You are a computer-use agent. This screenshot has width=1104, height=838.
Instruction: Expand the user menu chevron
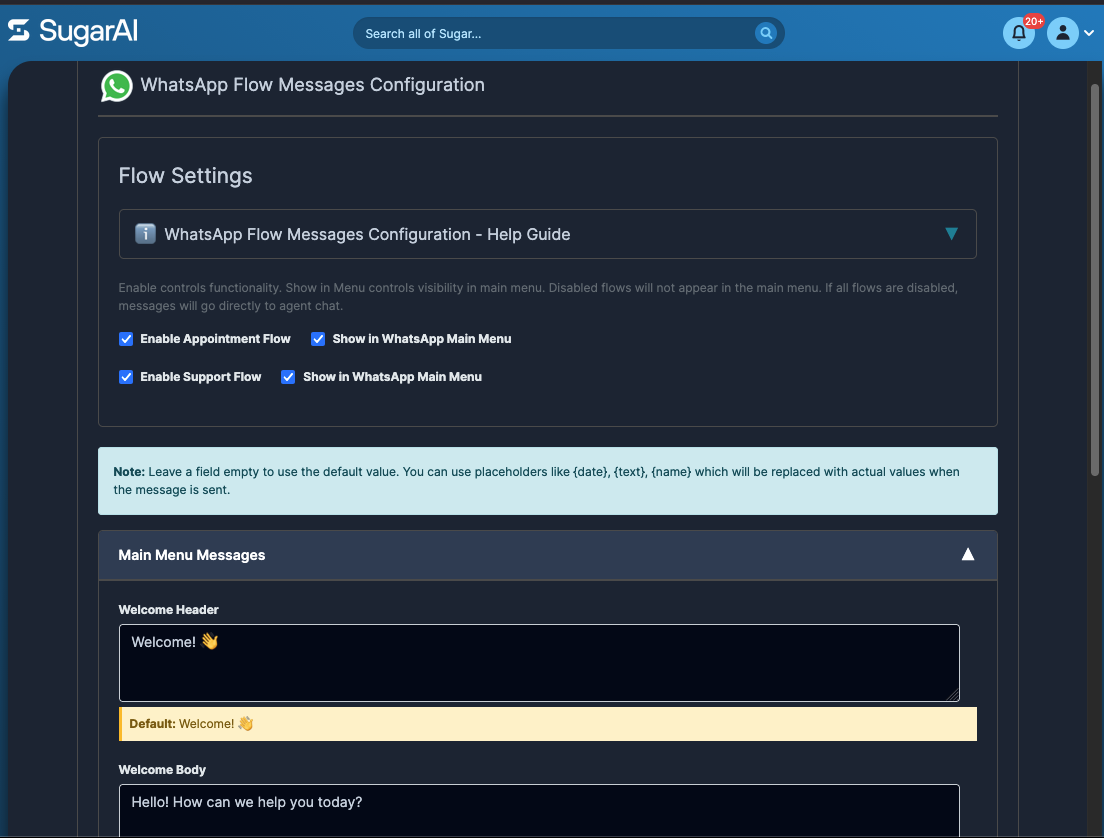1089,33
